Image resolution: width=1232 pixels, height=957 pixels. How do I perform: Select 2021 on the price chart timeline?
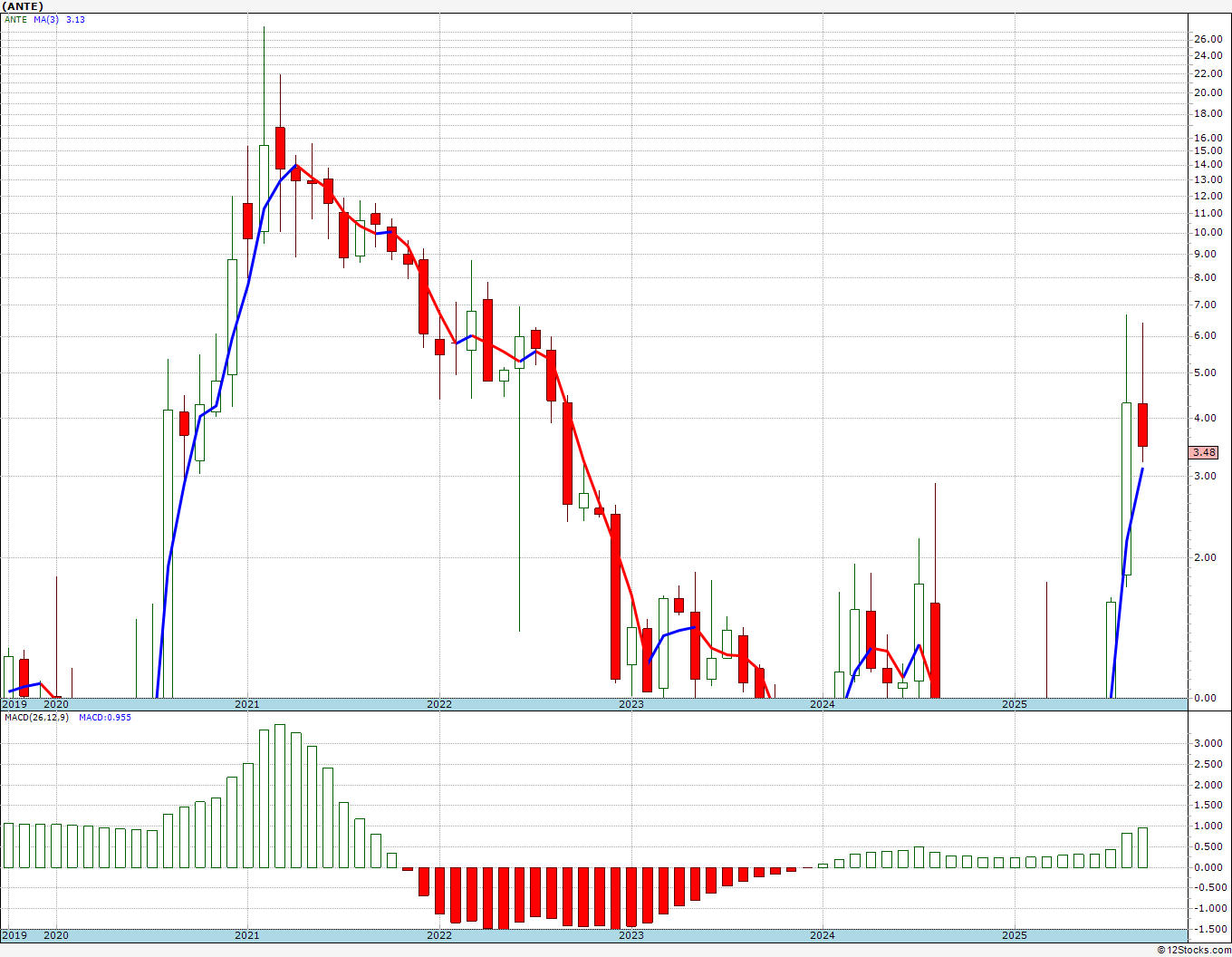[x=247, y=704]
